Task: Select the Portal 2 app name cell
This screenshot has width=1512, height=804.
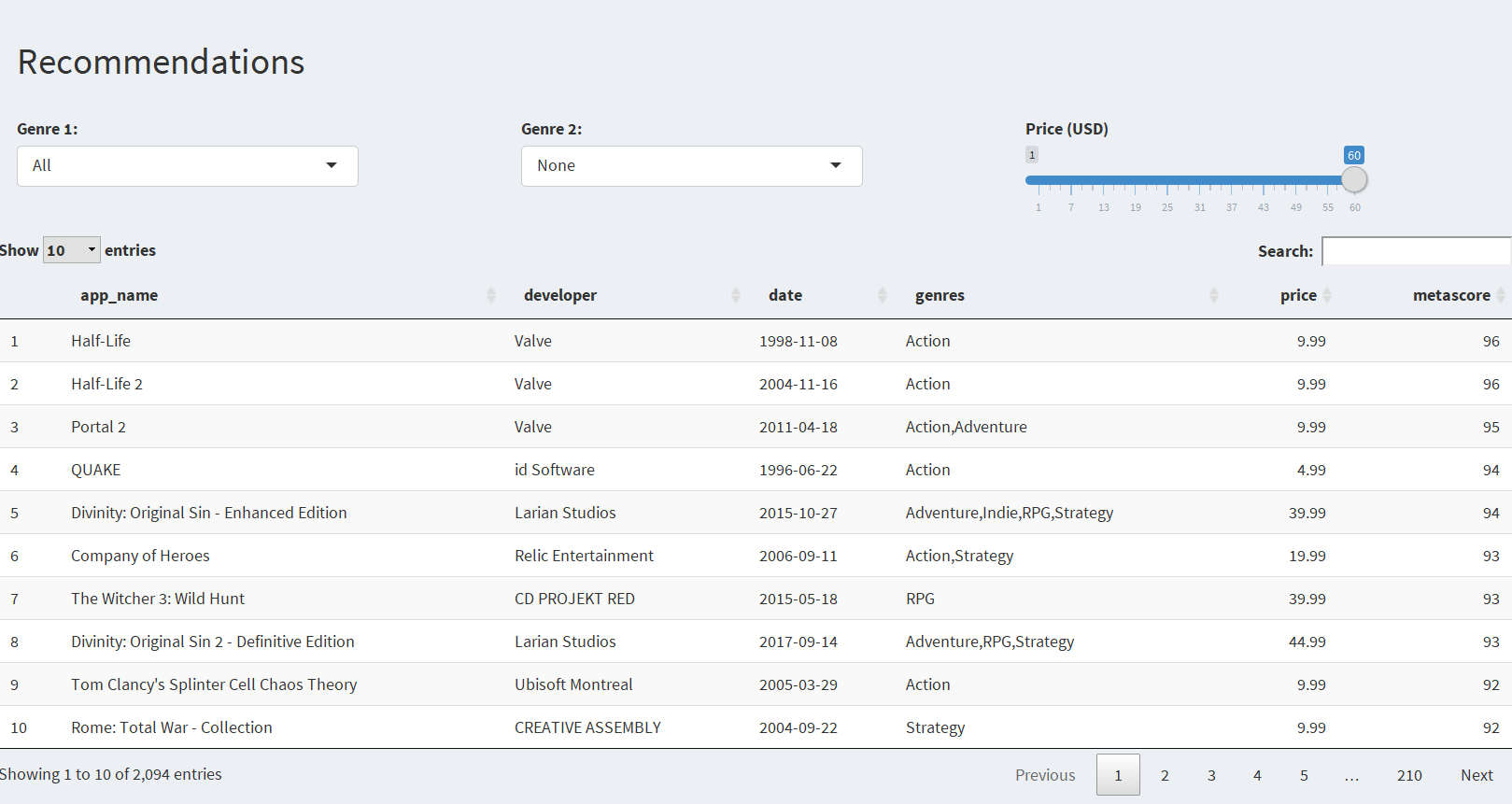Action: (98, 427)
